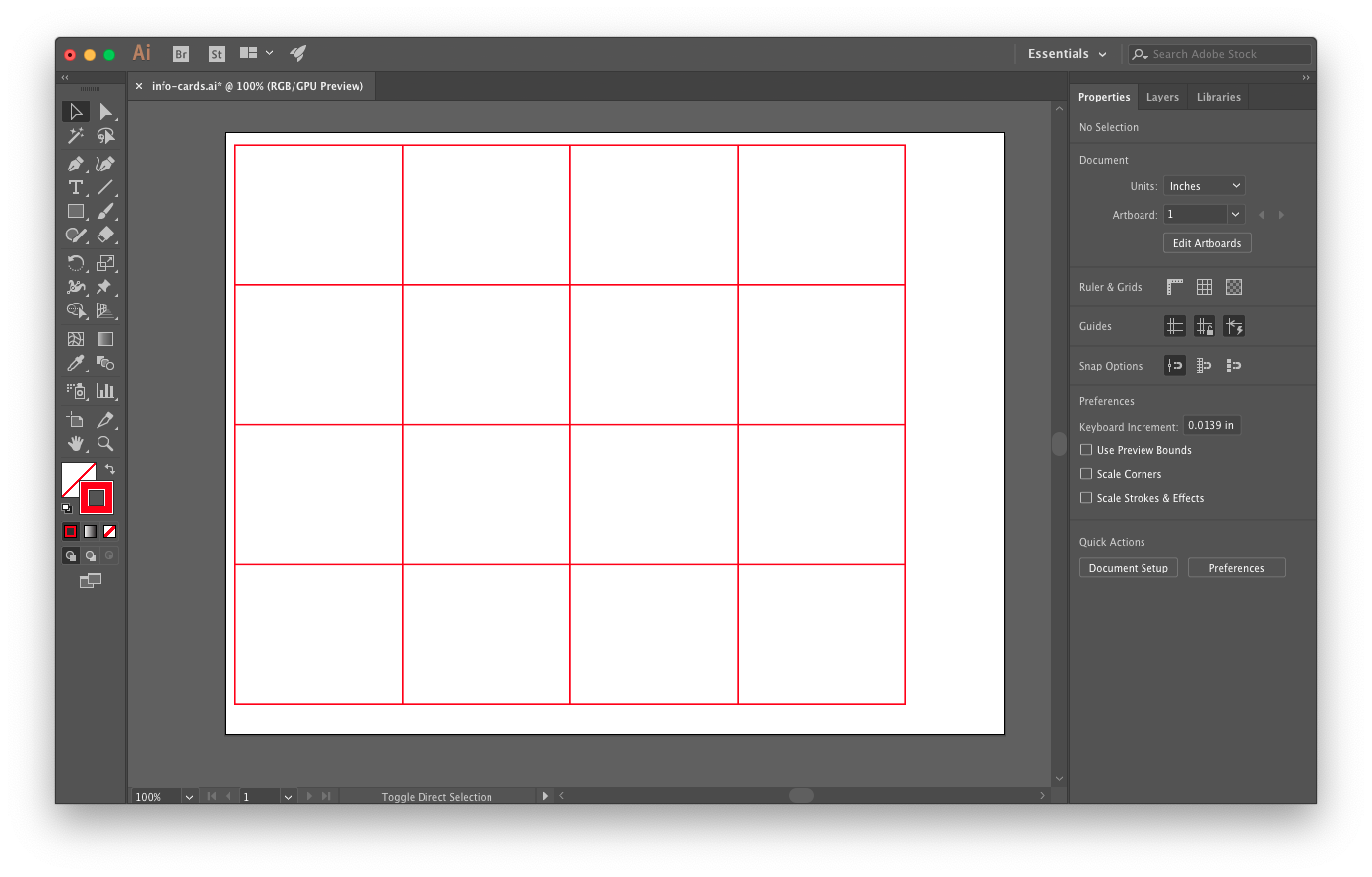
Task: Choose the Rotate tool
Action: point(76,263)
